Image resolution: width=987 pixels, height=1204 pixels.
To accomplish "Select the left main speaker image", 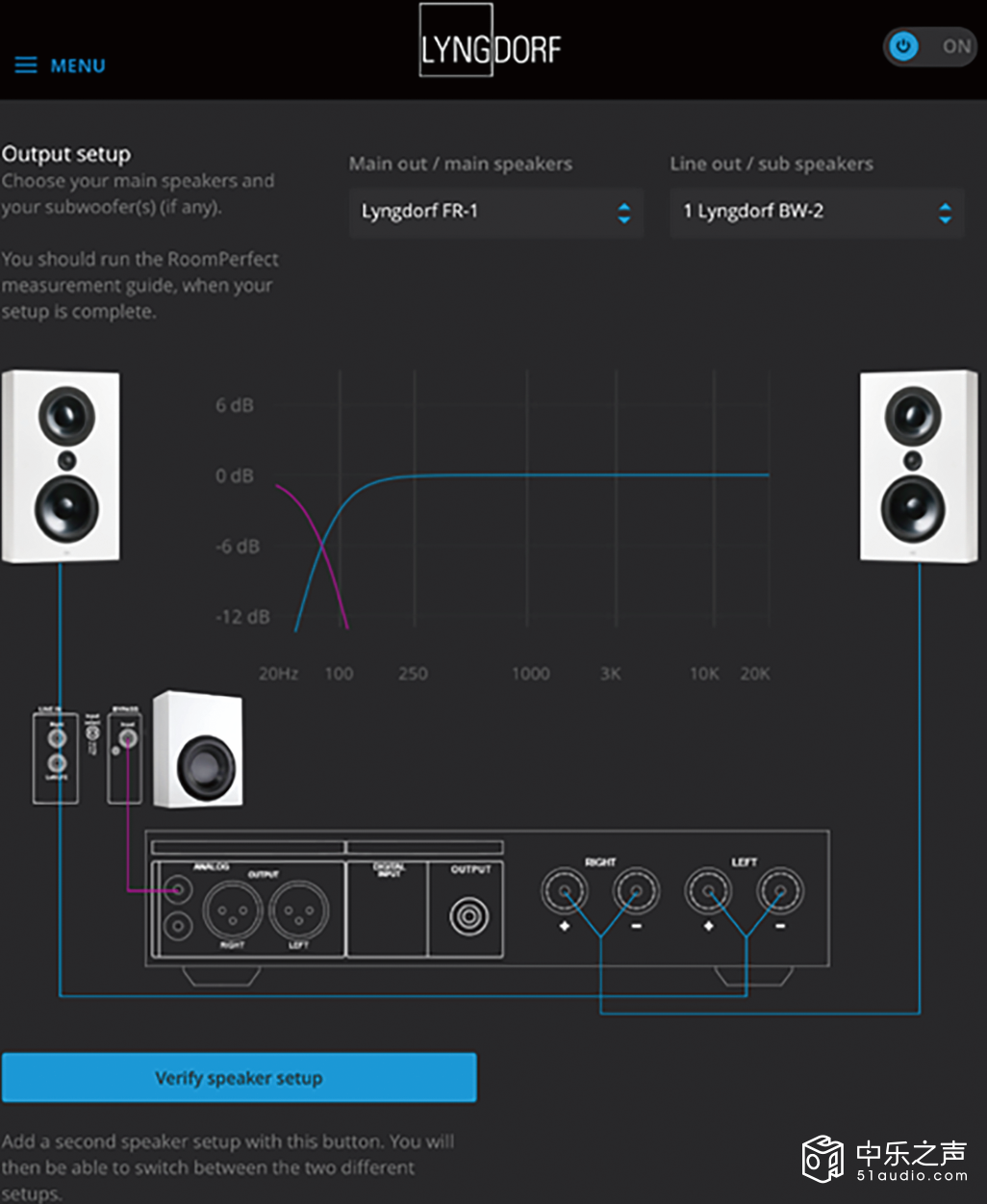I will click(x=62, y=467).
